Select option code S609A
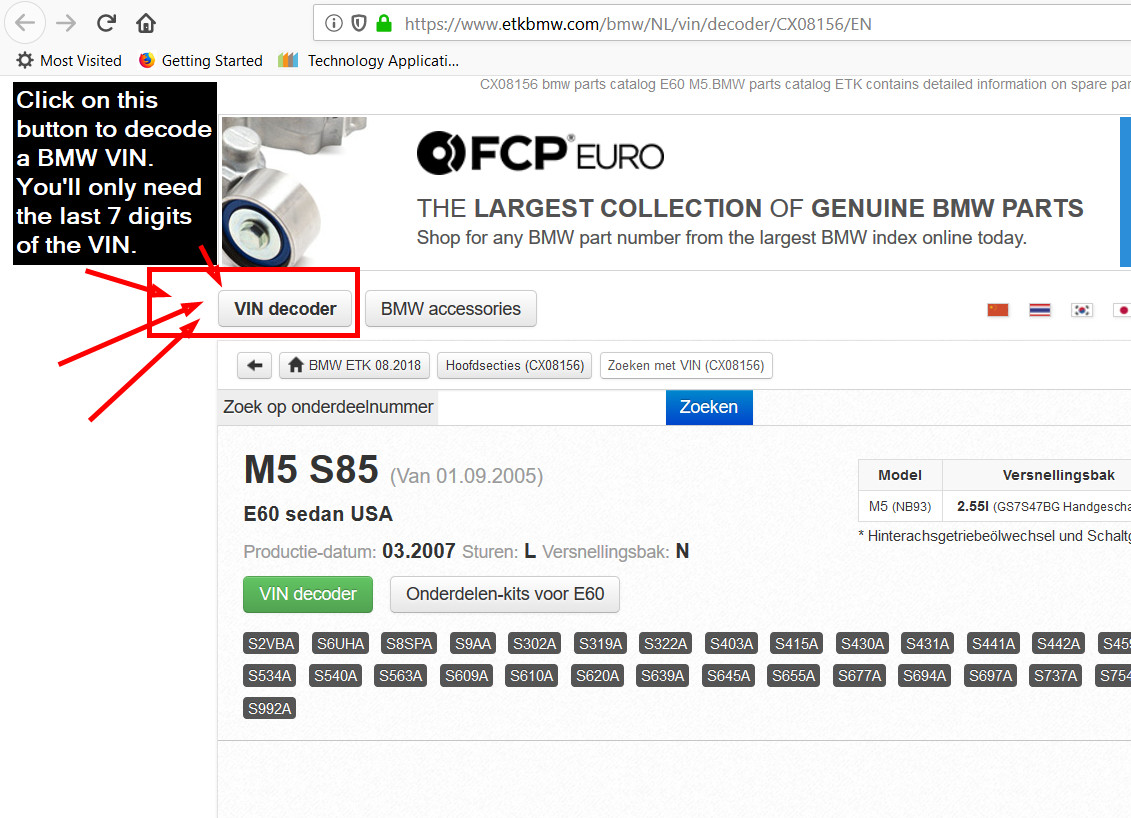Screen dimensions: 1131x818 click(466, 676)
